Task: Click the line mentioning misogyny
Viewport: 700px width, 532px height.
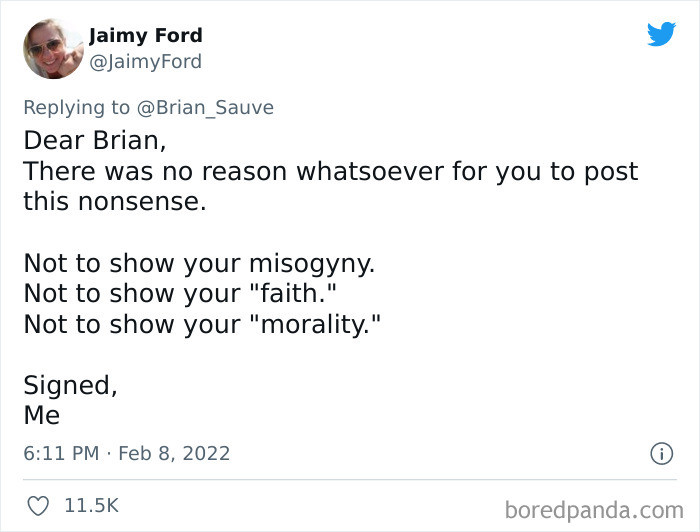Action: [x=199, y=263]
